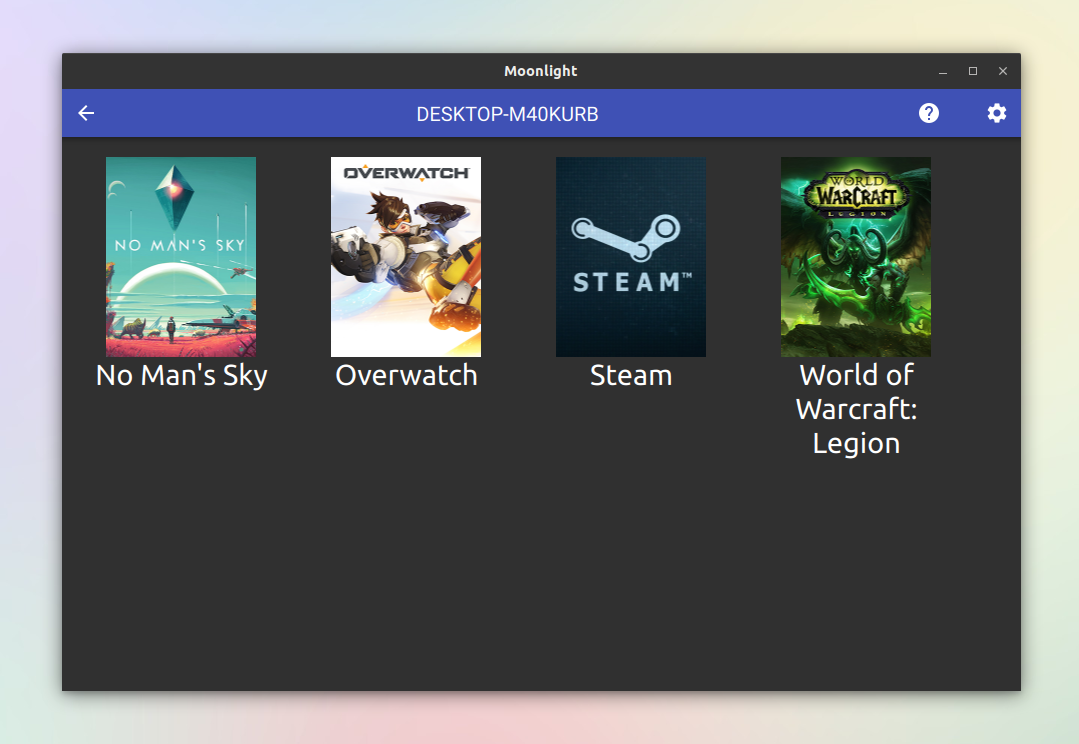Maximize the Moonlight window

[x=973, y=71]
